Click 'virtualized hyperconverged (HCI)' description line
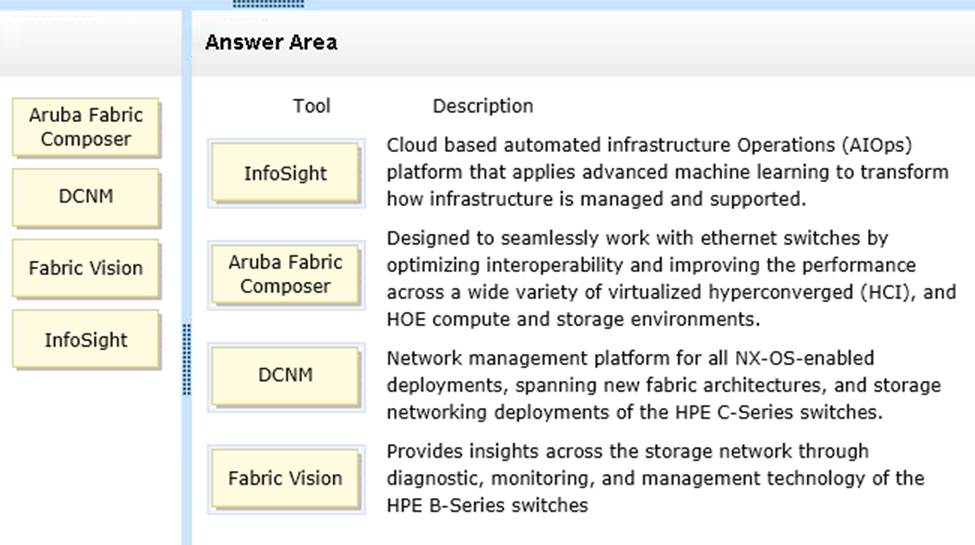The width and height of the screenshot is (975, 545). [671, 292]
